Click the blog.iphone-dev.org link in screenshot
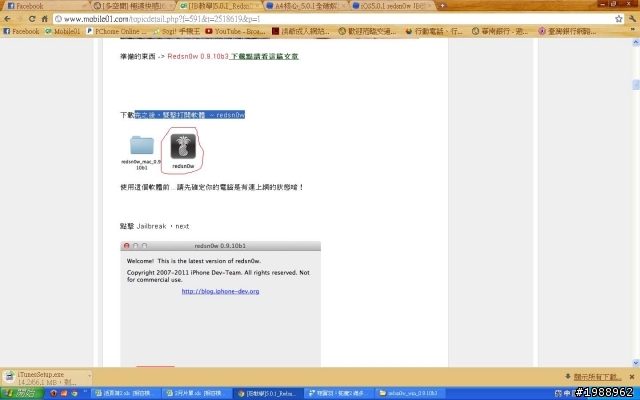Viewport: 640px width, 400px height. tap(220, 291)
